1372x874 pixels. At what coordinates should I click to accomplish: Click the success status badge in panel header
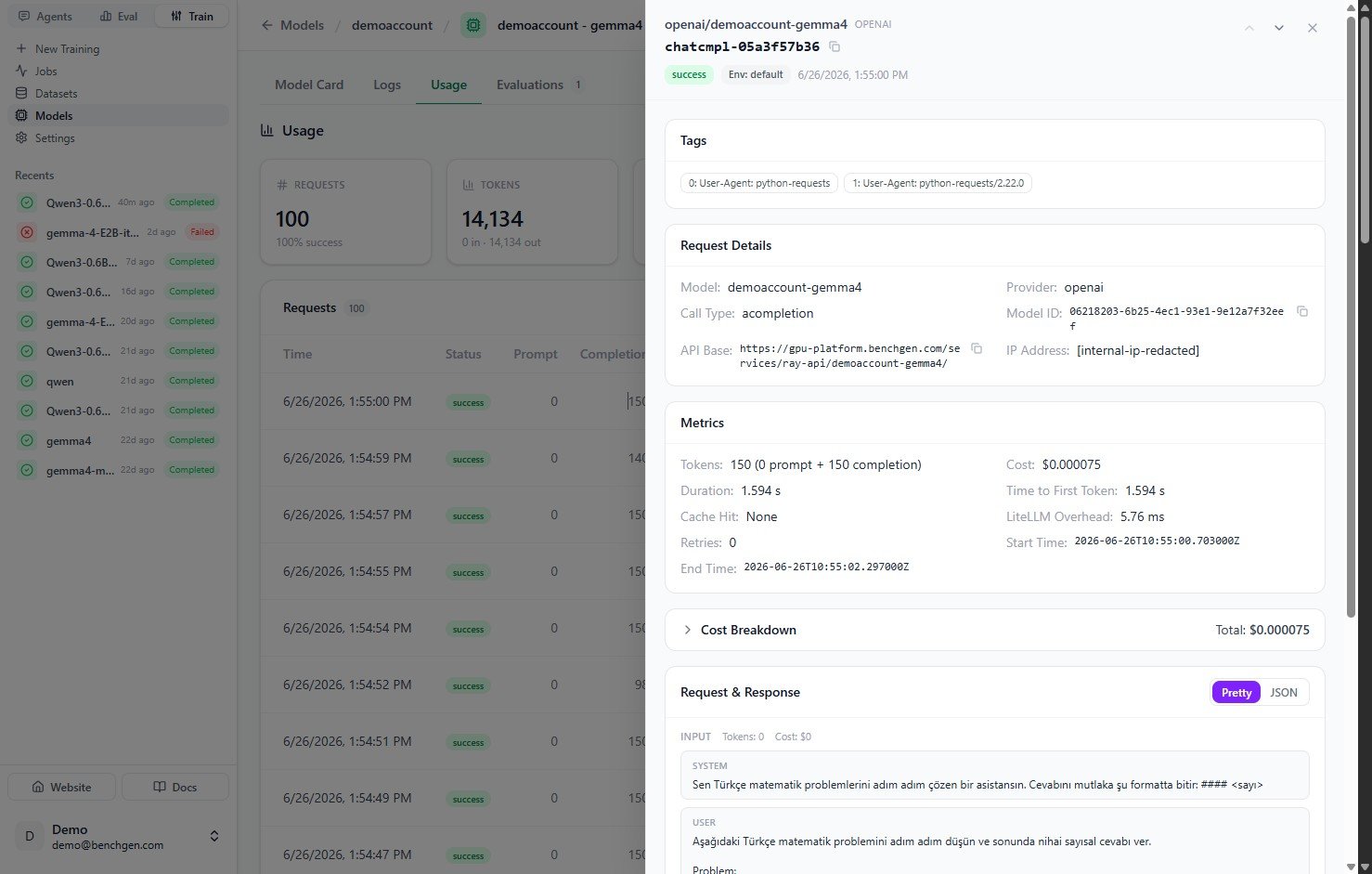689,74
